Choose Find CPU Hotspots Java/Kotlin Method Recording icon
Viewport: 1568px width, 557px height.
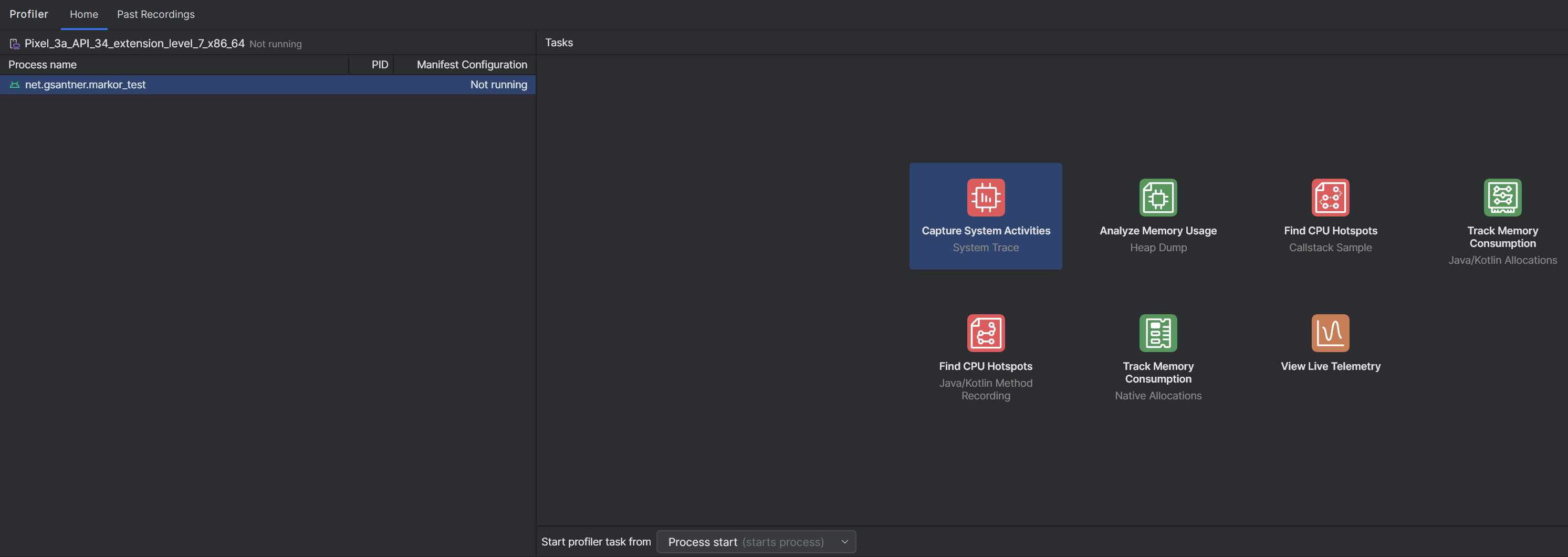point(986,333)
